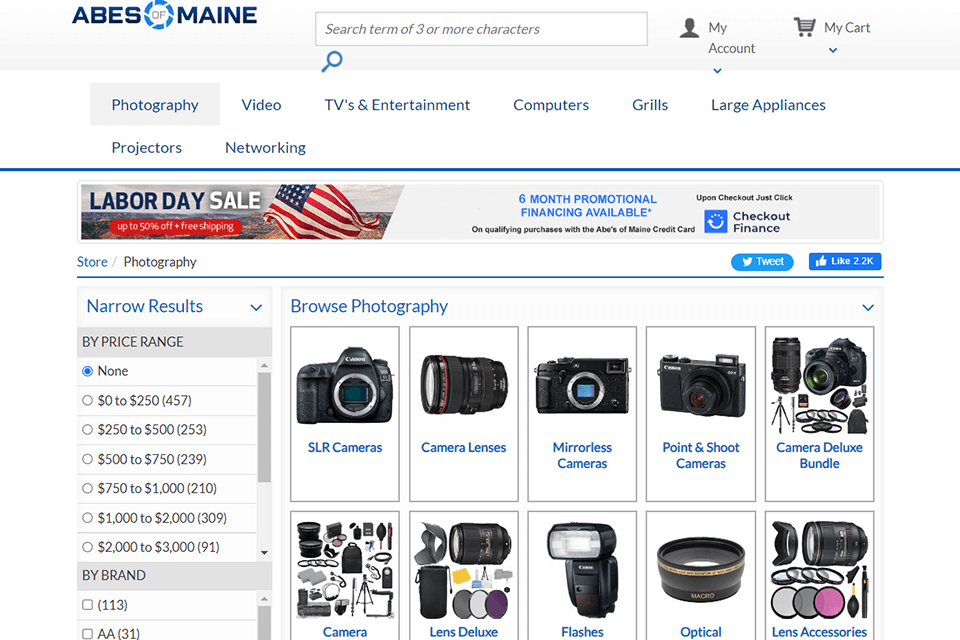
Task: Open the Projectors menu
Action: (147, 148)
